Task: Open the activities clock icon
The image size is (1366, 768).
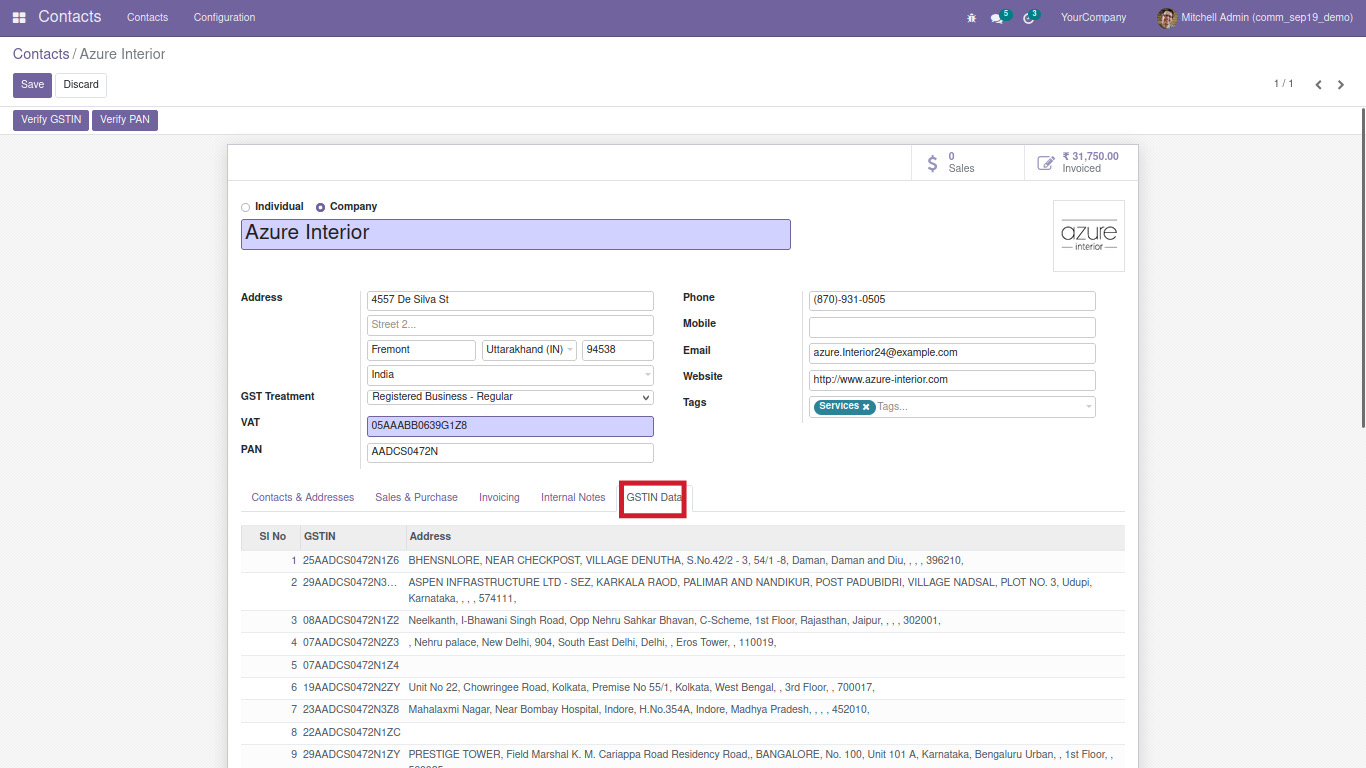Action: click(1028, 18)
